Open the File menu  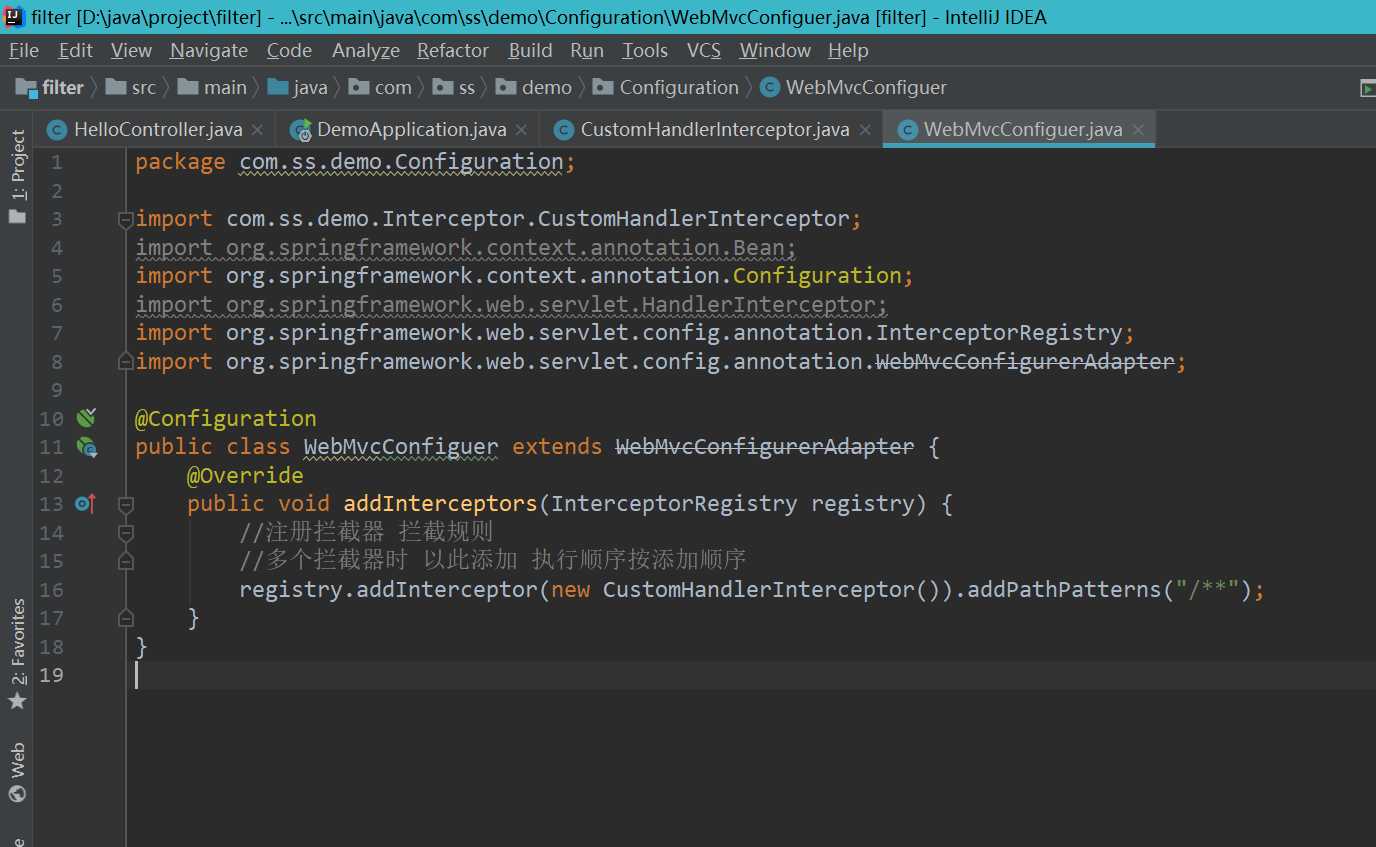click(24, 50)
